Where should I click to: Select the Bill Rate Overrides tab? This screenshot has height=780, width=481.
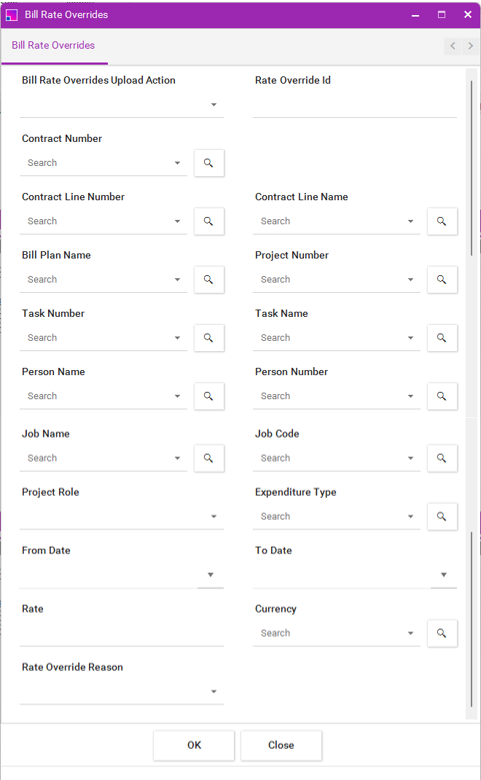pos(53,45)
